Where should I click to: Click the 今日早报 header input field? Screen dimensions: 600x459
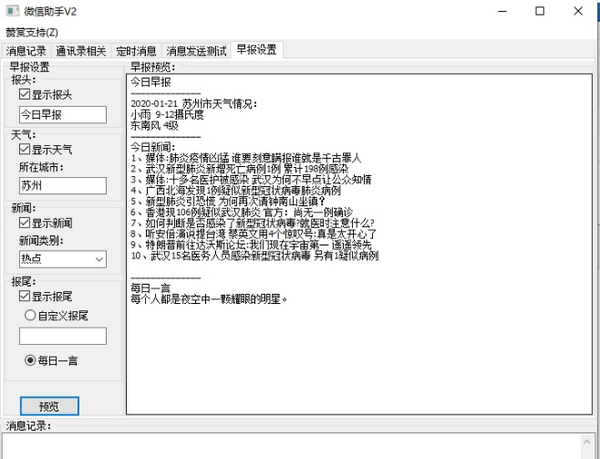tap(63, 115)
